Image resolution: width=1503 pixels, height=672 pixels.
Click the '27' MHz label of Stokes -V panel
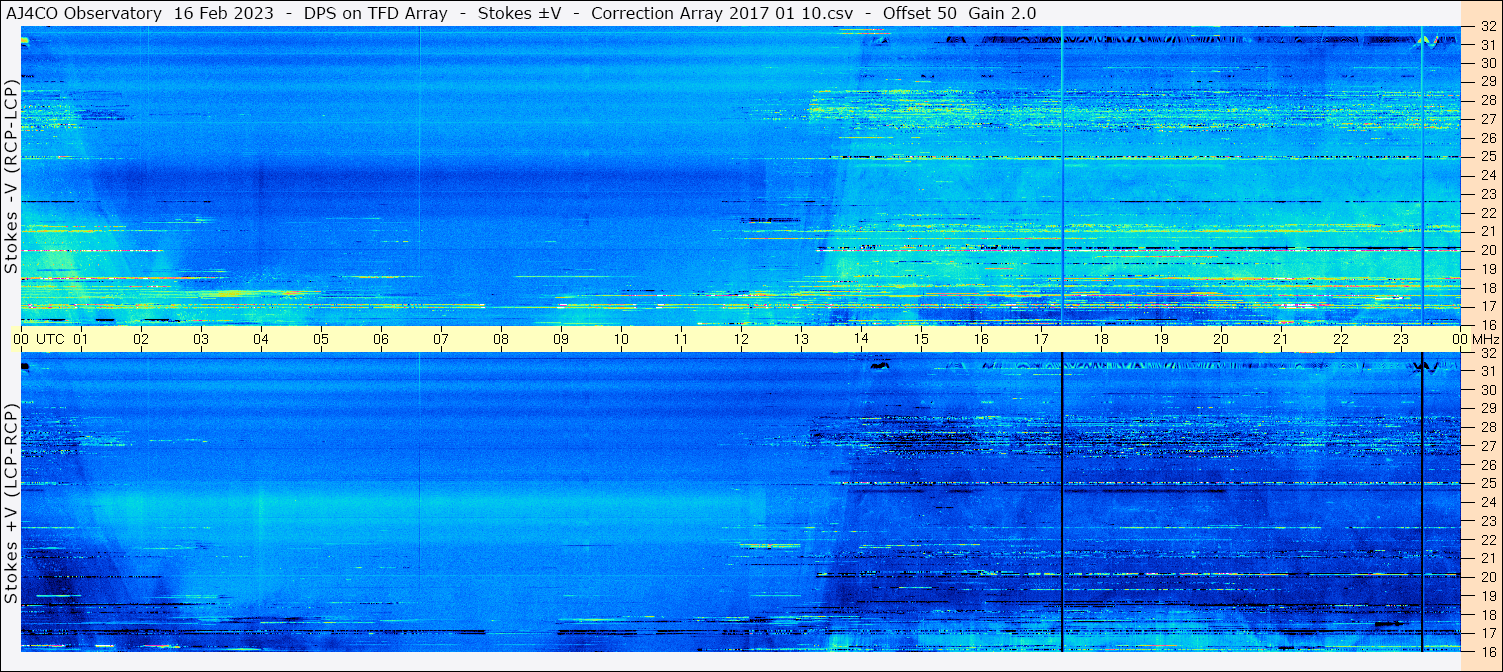1488,119
